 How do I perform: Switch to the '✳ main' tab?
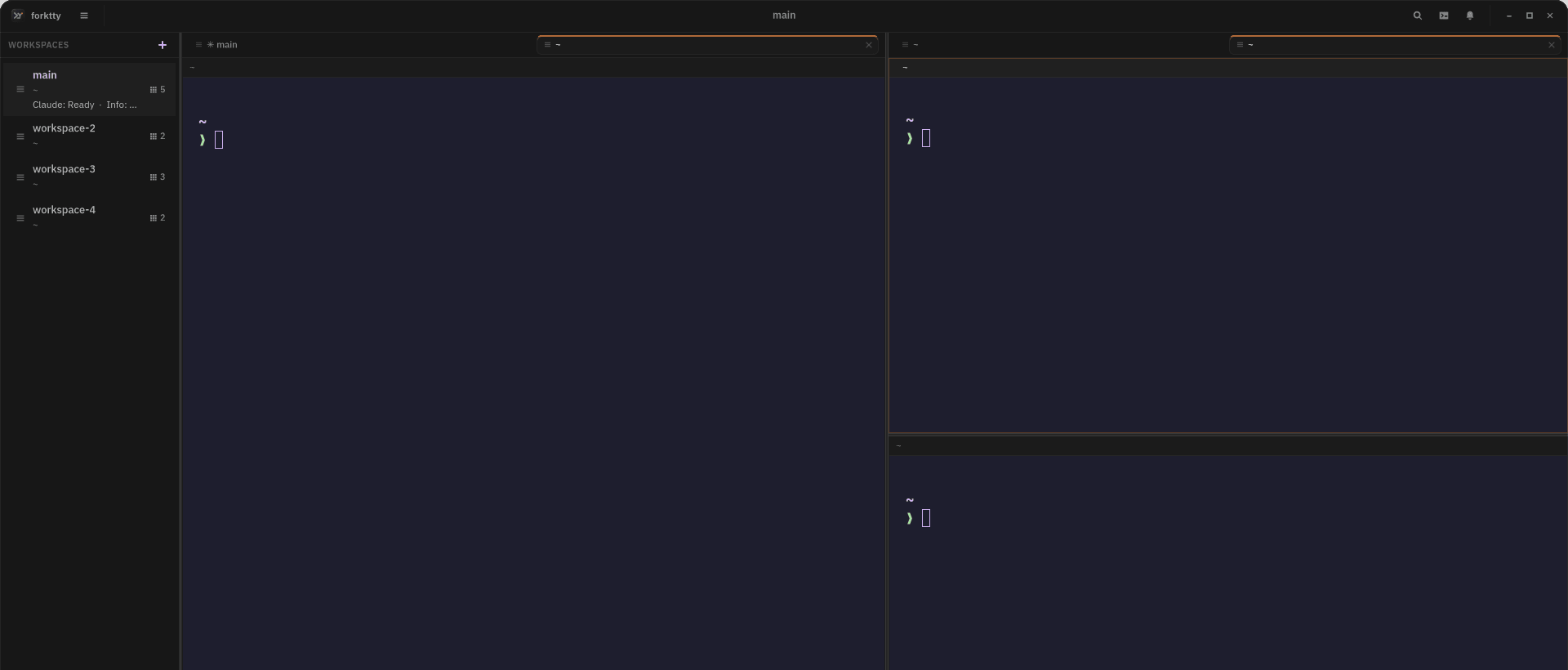click(x=360, y=45)
